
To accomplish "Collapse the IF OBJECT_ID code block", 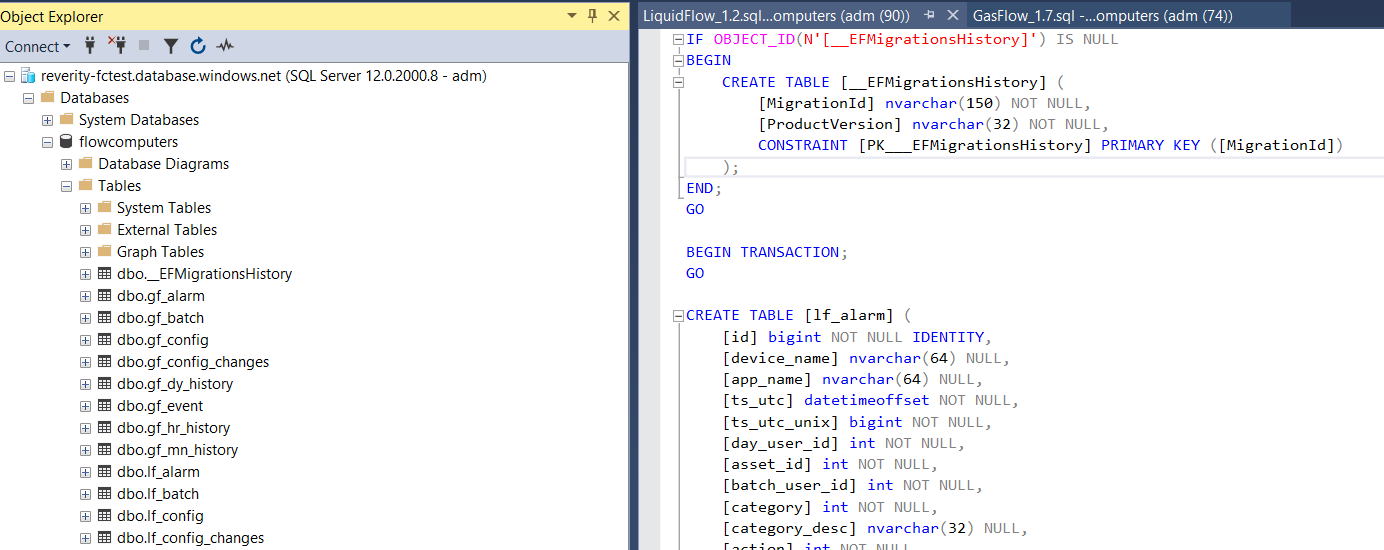I will 679,40.
